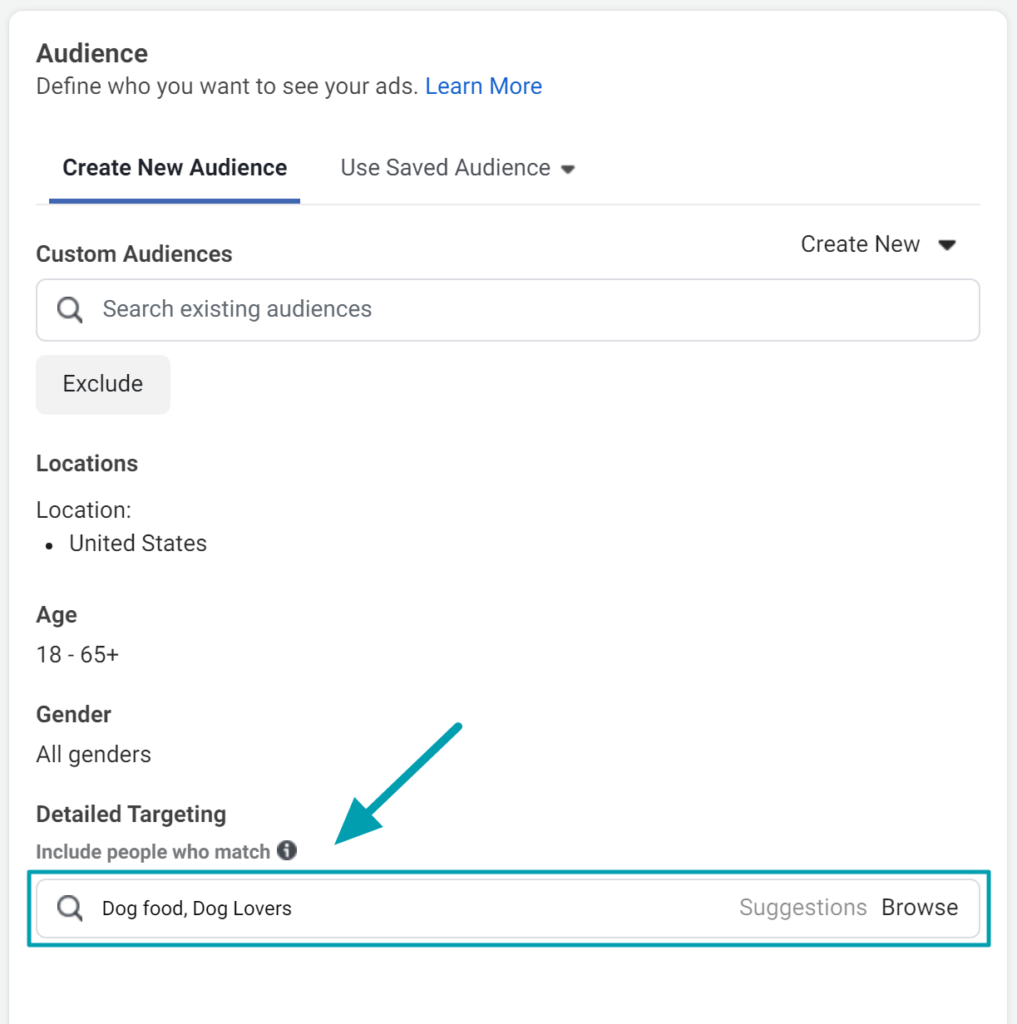Click the Exclude button

[103, 384]
